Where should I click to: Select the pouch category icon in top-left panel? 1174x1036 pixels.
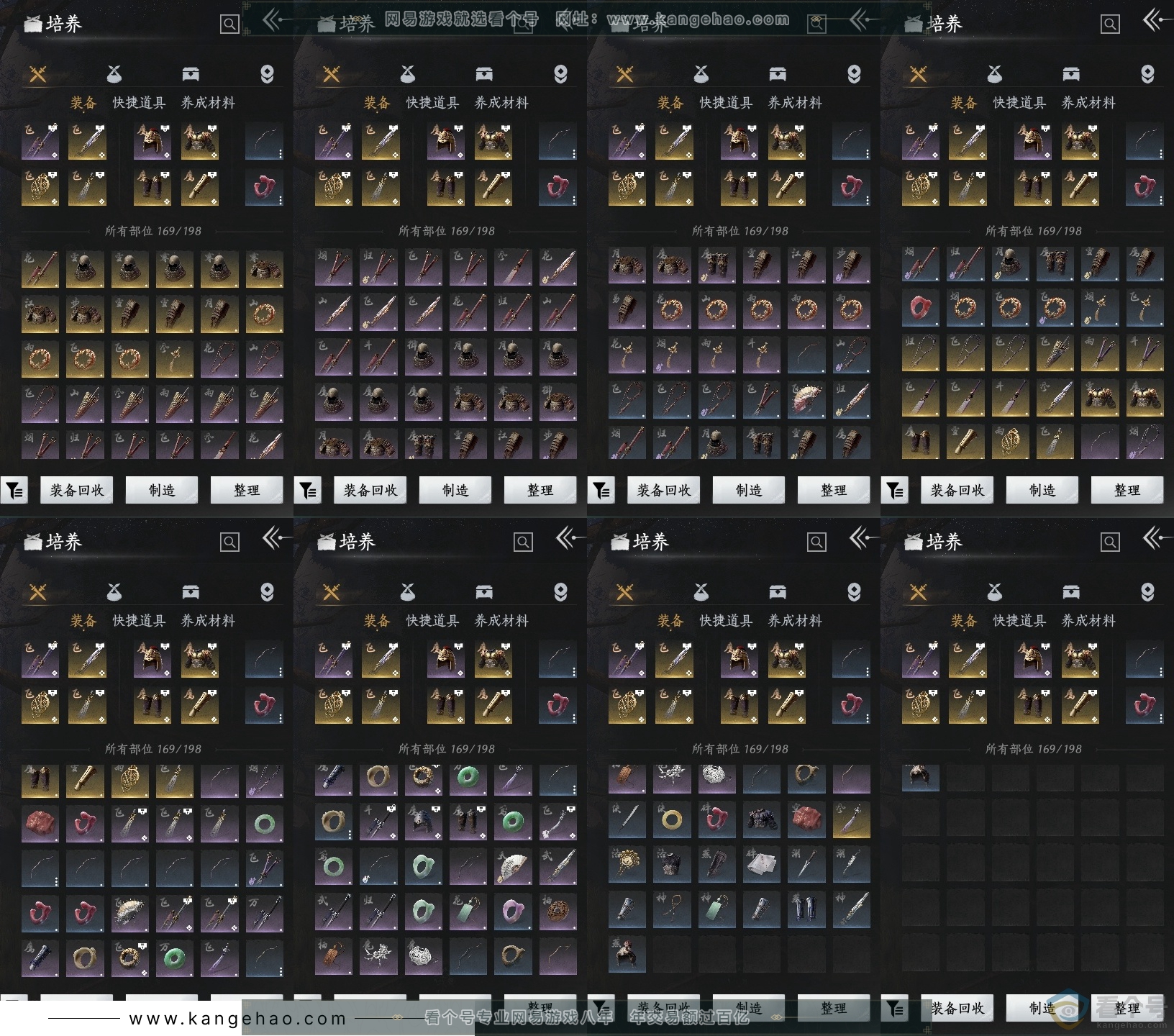coord(114,74)
